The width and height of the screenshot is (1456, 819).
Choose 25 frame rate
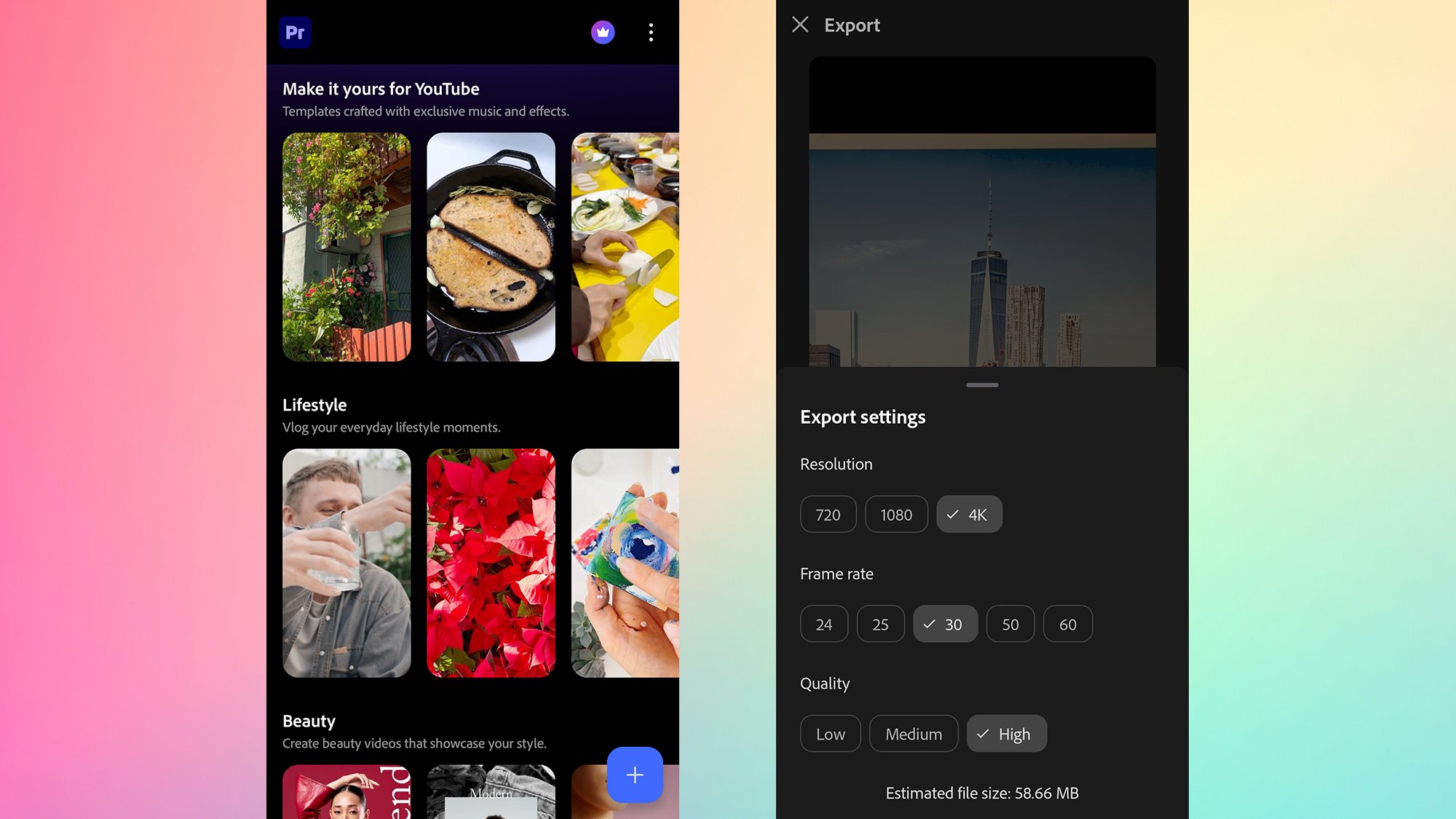pyautogui.click(x=881, y=624)
